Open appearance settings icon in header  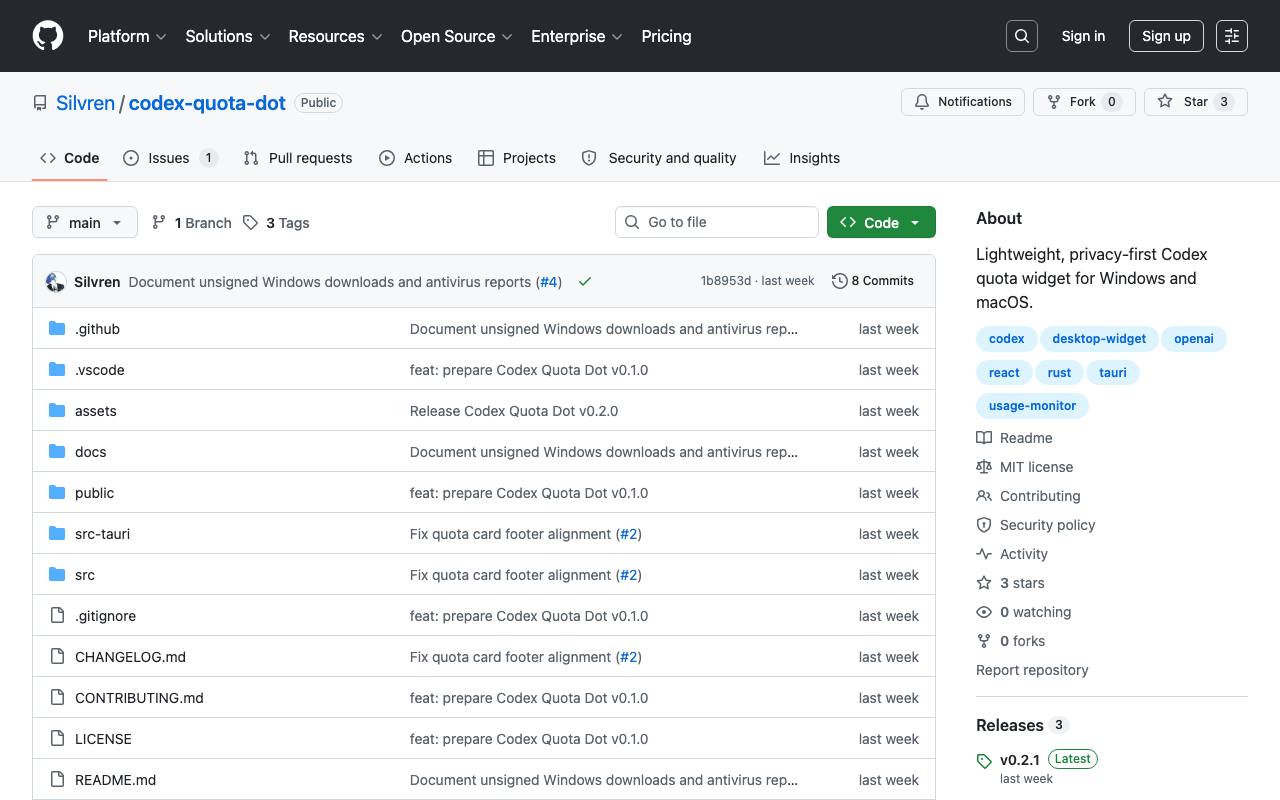(x=1232, y=36)
